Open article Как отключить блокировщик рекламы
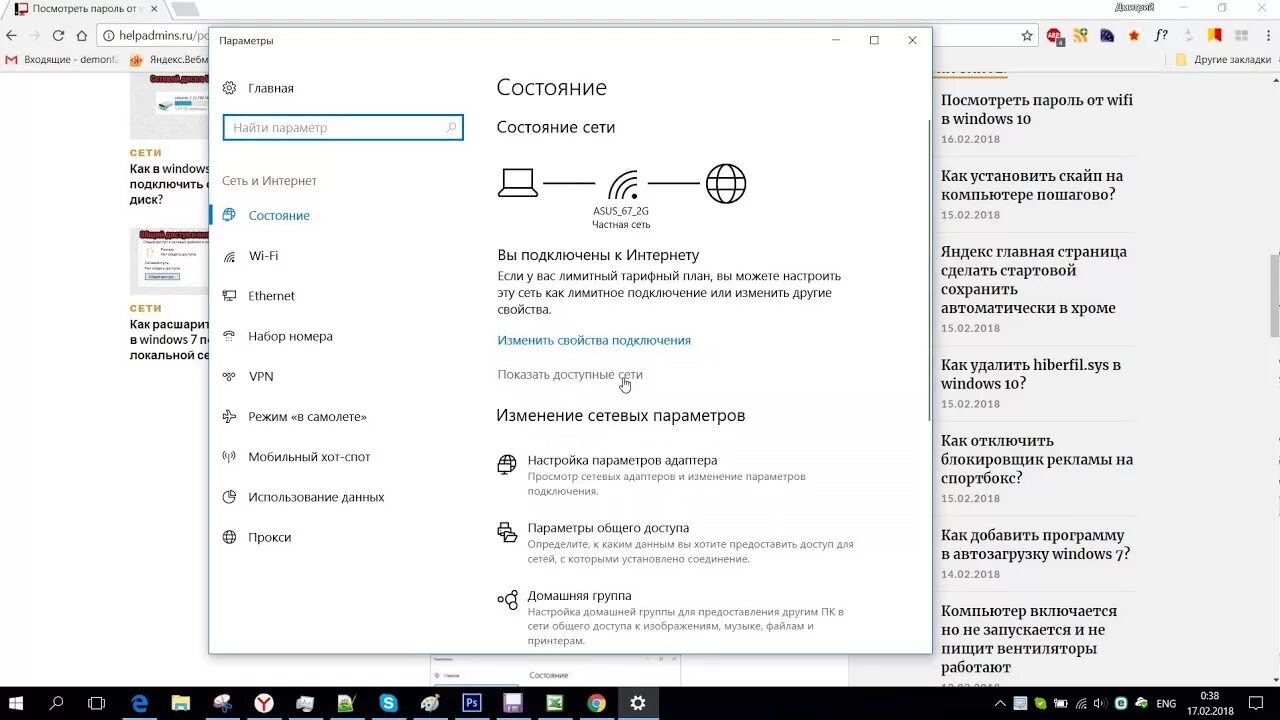 pyautogui.click(x=1037, y=459)
